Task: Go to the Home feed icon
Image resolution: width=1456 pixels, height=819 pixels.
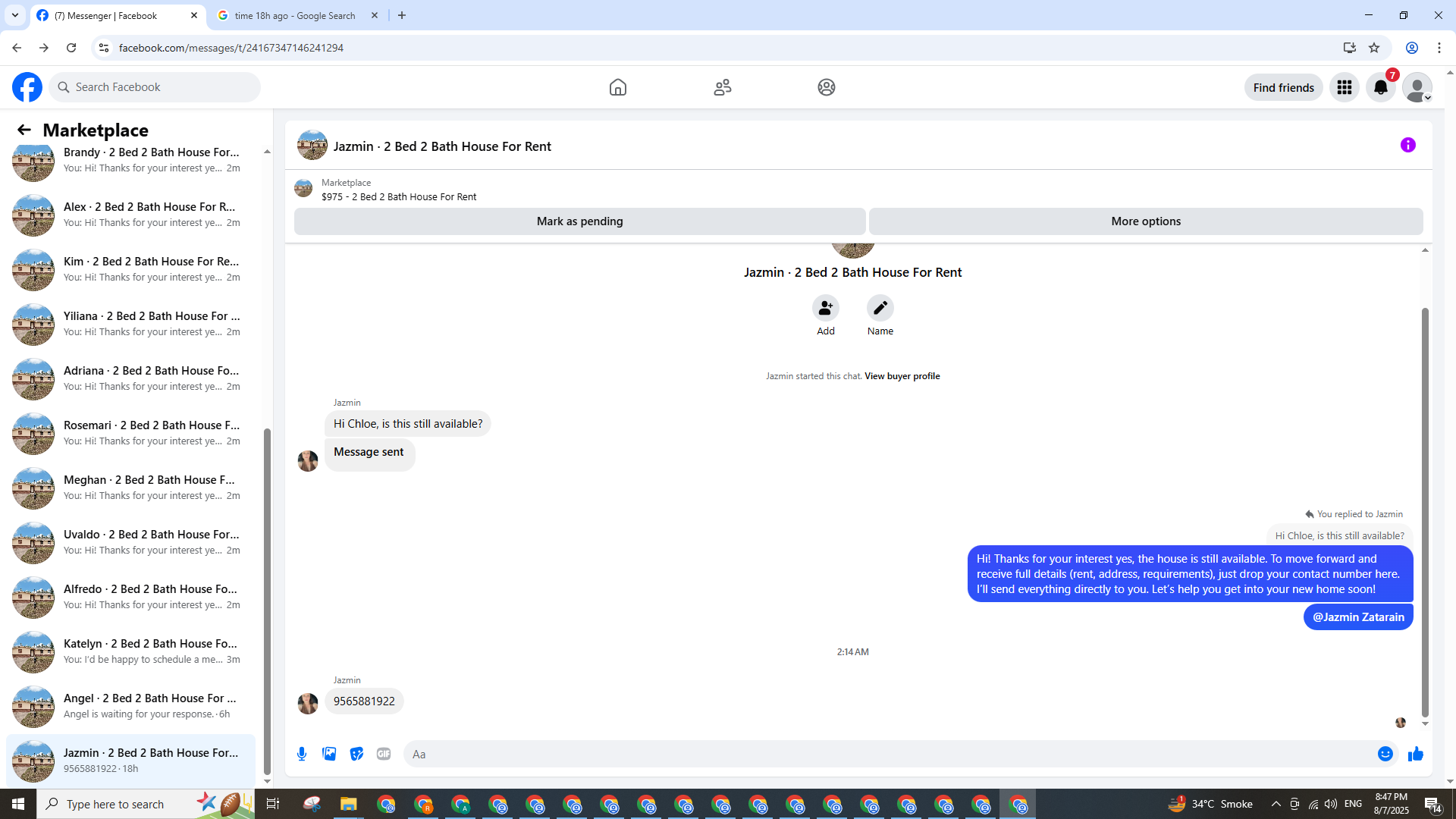Action: pyautogui.click(x=618, y=87)
